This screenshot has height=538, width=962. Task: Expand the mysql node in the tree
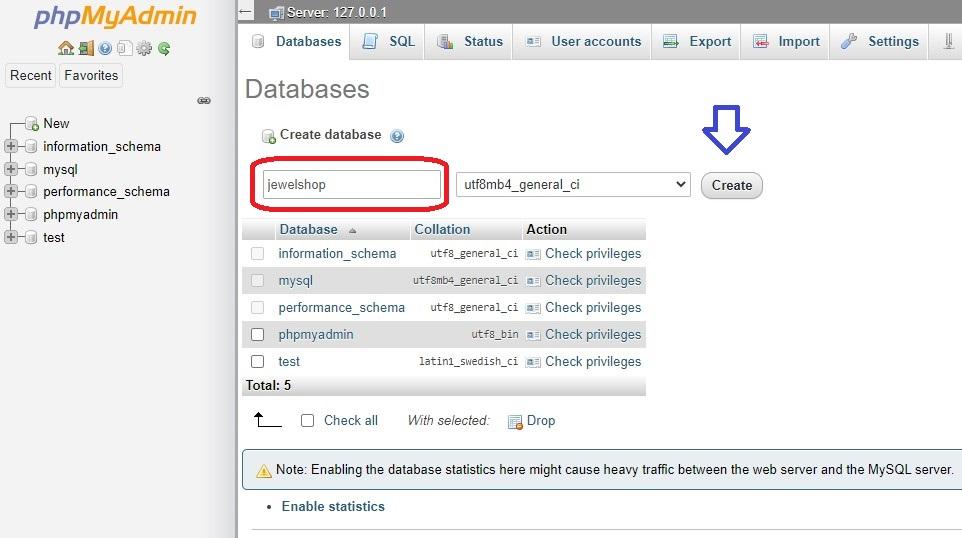[x=10, y=169]
